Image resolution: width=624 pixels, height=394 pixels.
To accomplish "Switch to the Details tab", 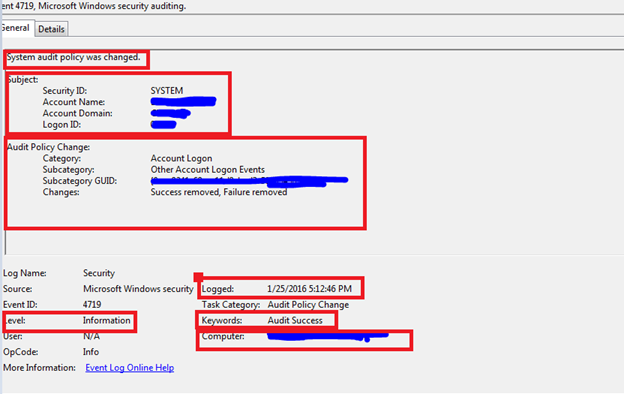I will 51,29.
